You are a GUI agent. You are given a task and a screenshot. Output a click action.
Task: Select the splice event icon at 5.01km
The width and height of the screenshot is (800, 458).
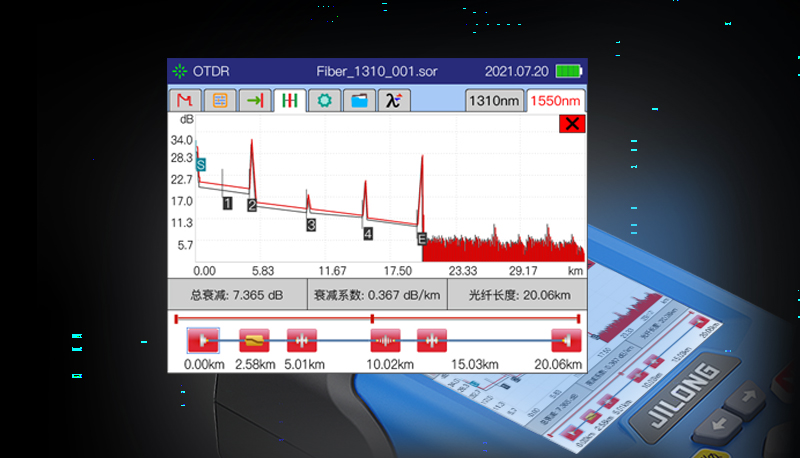(302, 340)
